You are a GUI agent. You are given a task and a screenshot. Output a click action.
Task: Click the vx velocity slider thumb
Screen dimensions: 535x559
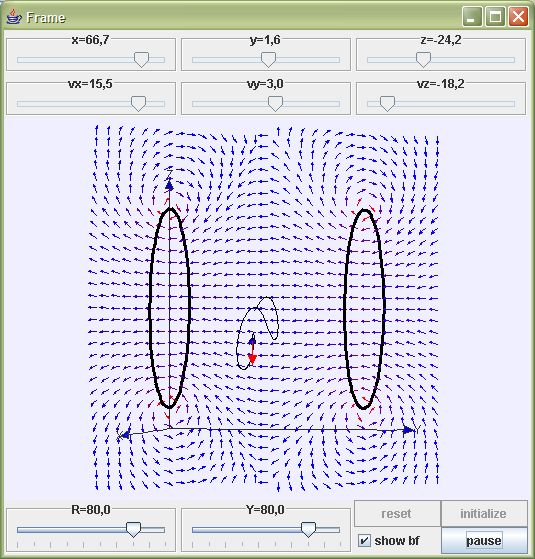click(x=138, y=103)
